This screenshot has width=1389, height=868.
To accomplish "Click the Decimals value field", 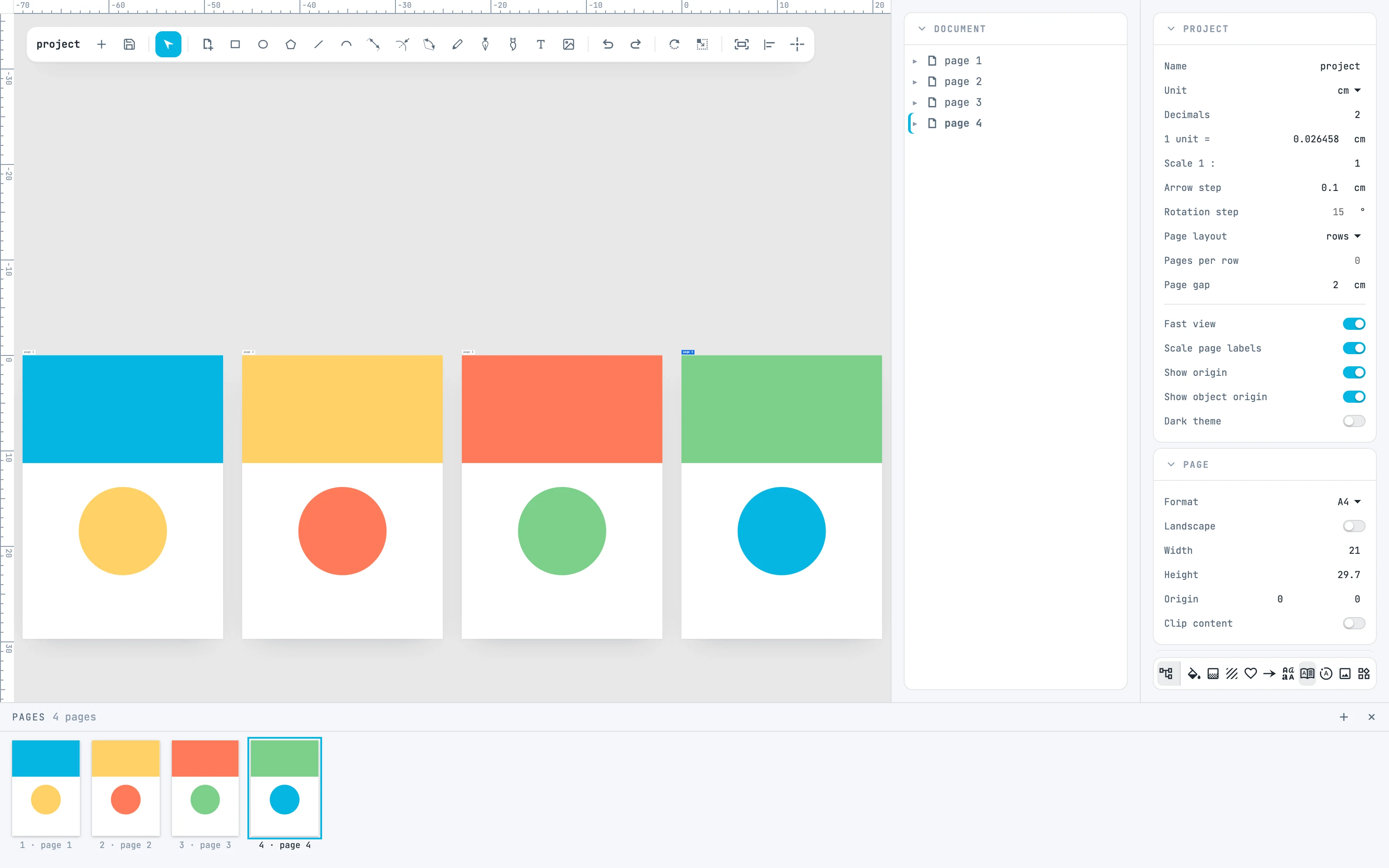I will (x=1357, y=115).
